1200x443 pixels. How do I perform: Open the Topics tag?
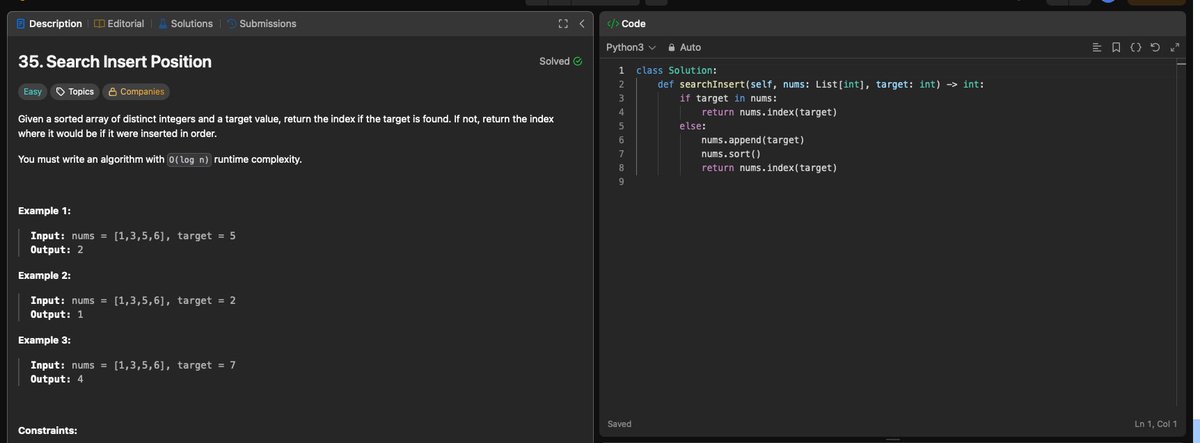pos(75,91)
